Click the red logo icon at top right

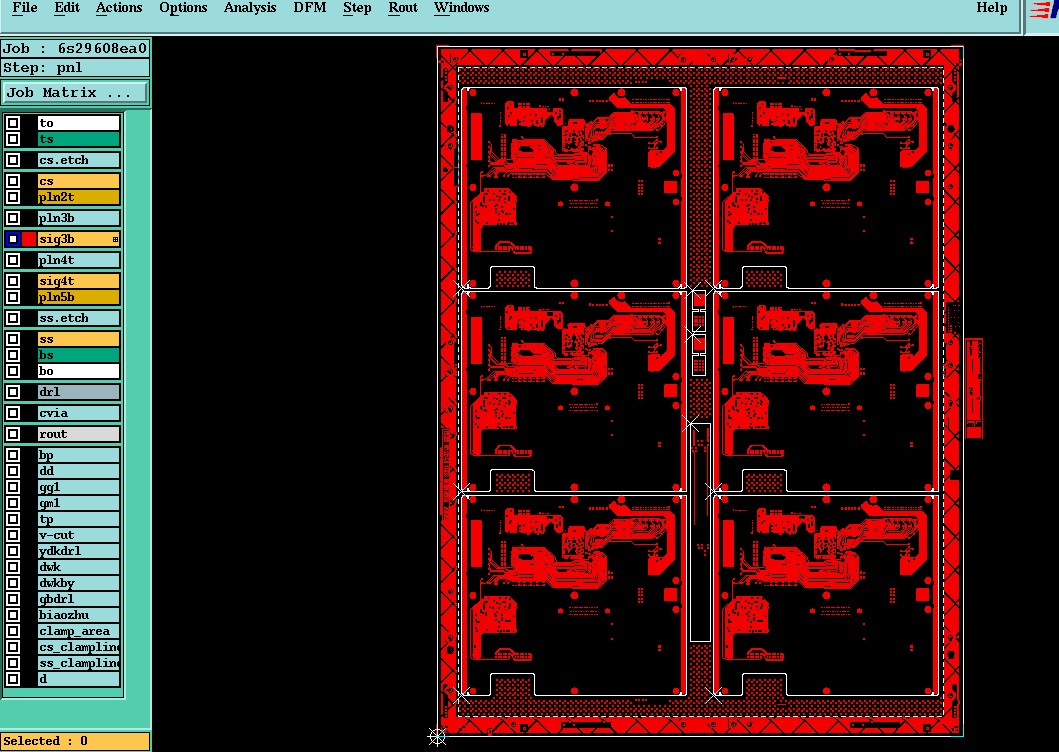[x=1043, y=10]
